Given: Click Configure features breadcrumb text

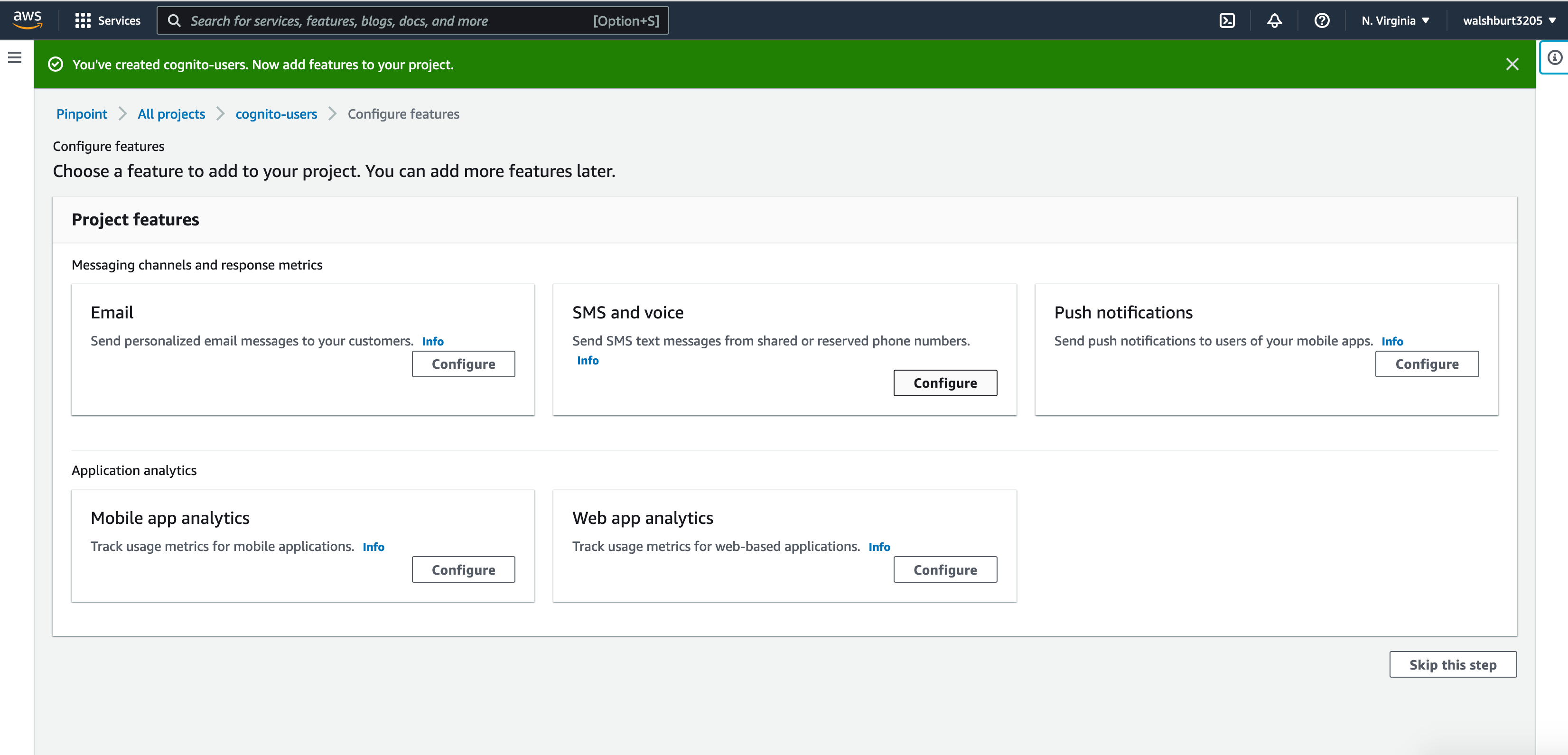Looking at the screenshot, I should pos(403,114).
